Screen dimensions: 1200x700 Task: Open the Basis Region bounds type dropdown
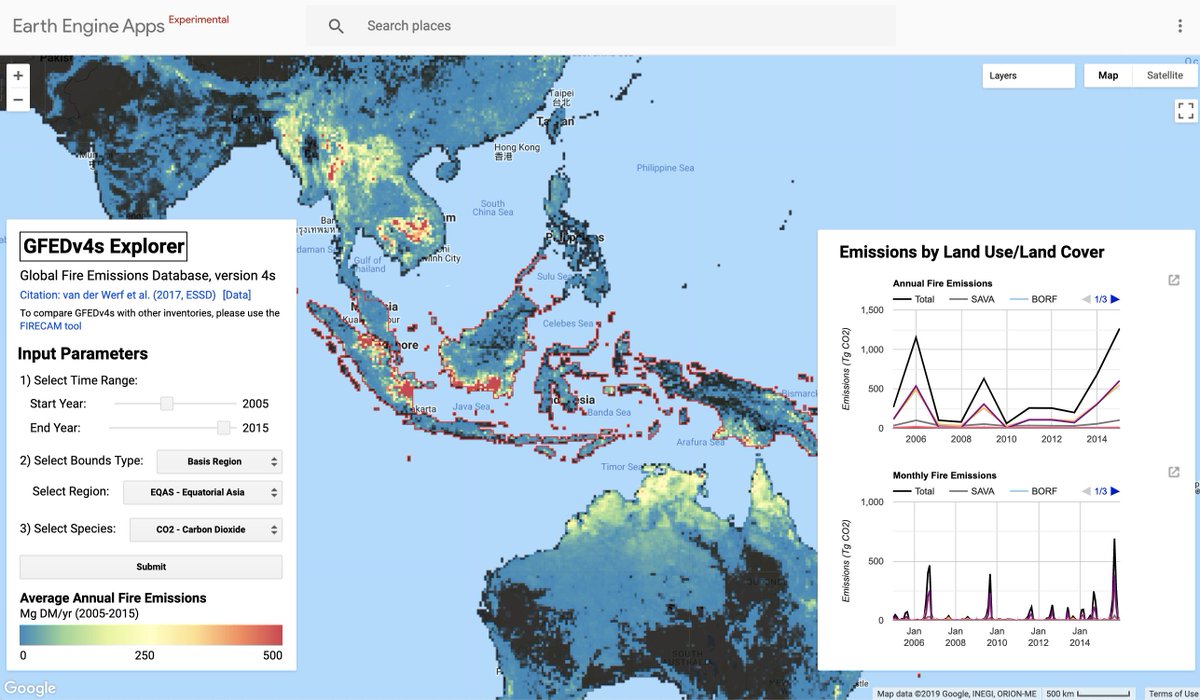click(219, 461)
